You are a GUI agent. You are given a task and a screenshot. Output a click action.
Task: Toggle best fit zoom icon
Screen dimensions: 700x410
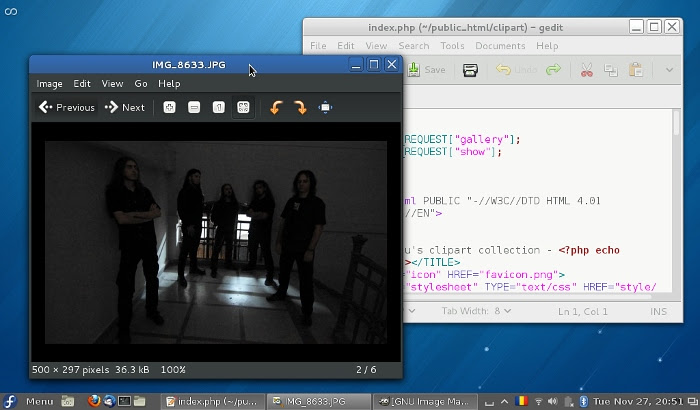tap(243, 107)
